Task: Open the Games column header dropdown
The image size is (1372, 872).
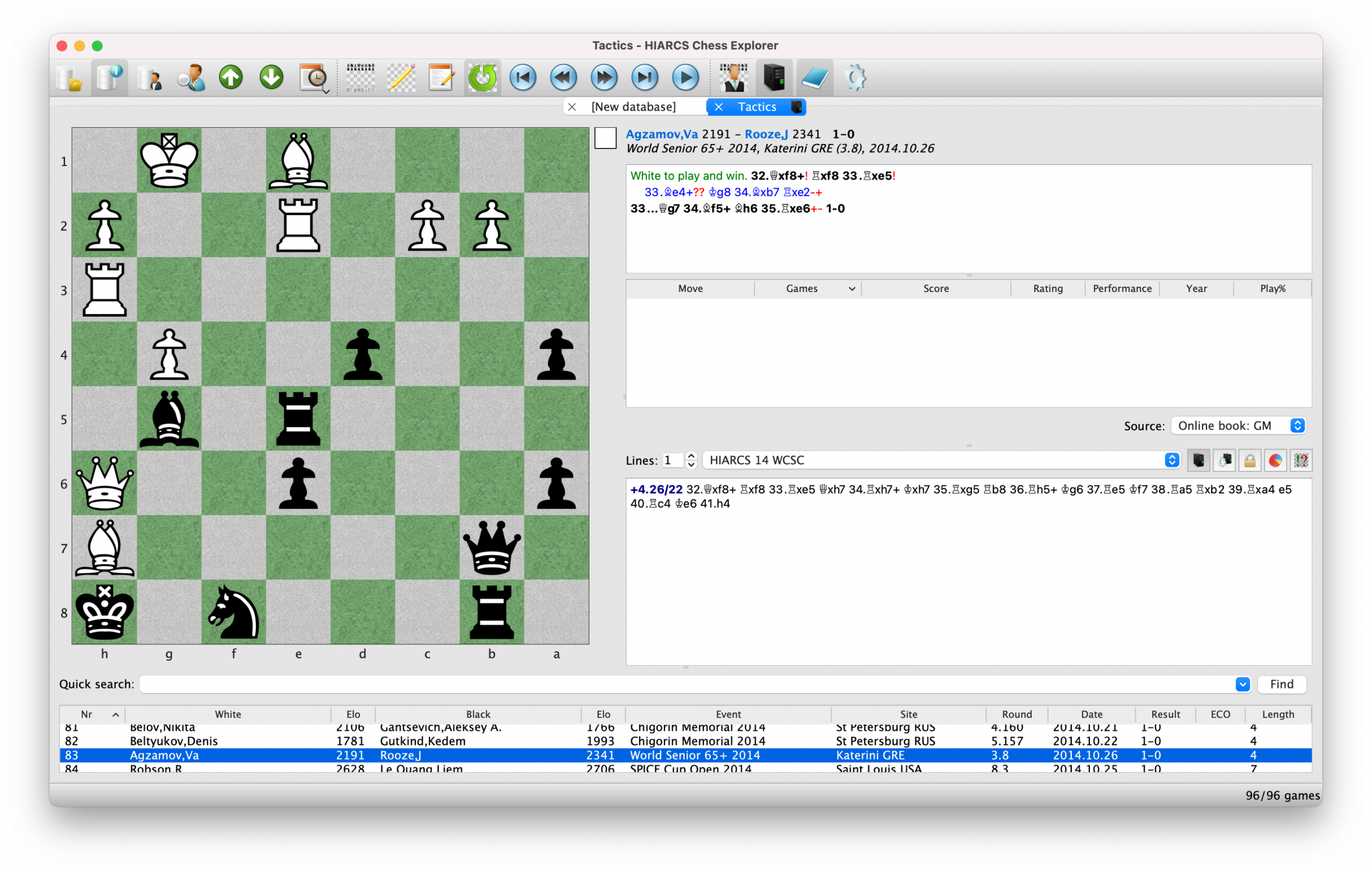Action: pos(851,289)
